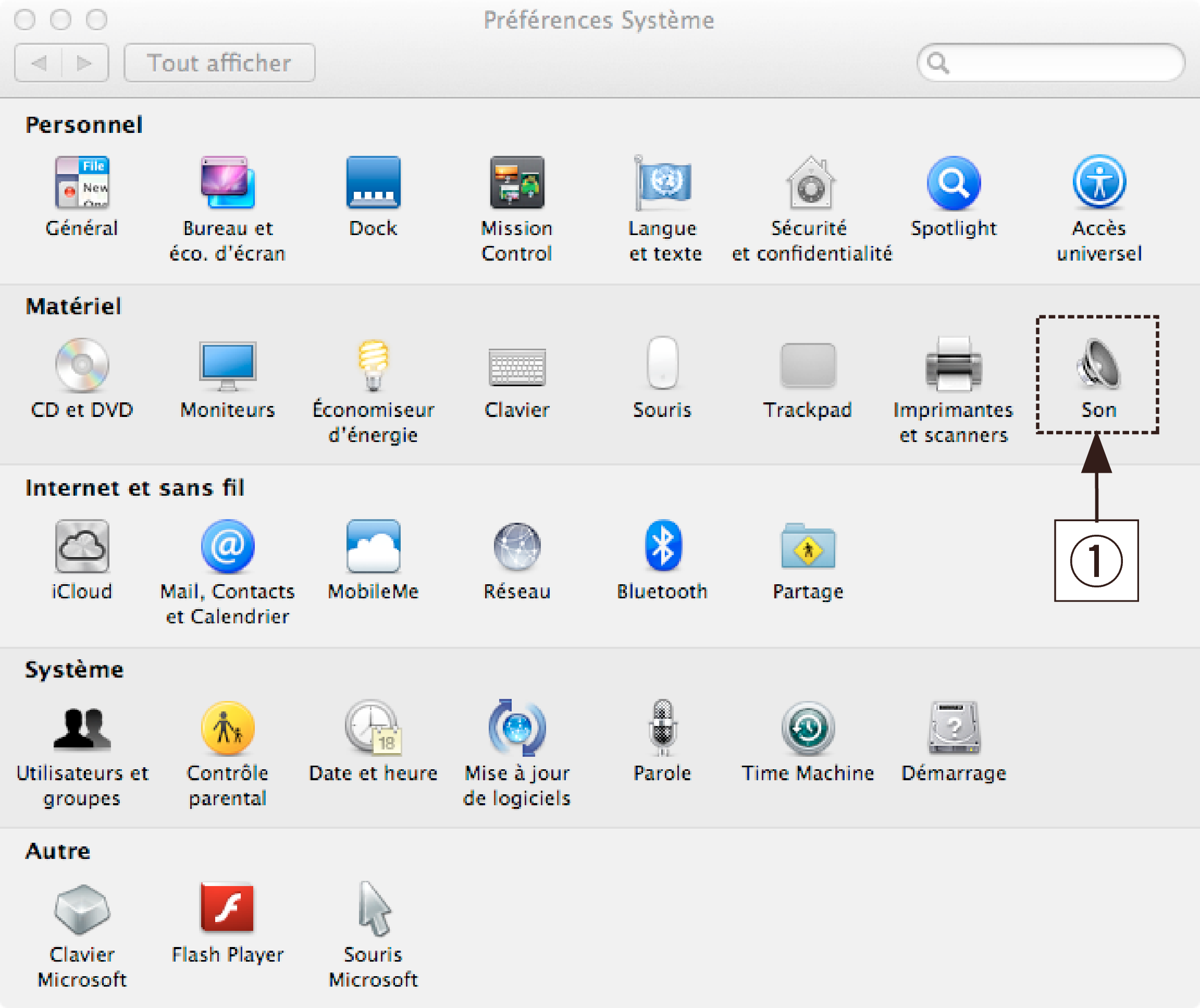
Task: Click the back navigation arrow
Action: pos(39,63)
